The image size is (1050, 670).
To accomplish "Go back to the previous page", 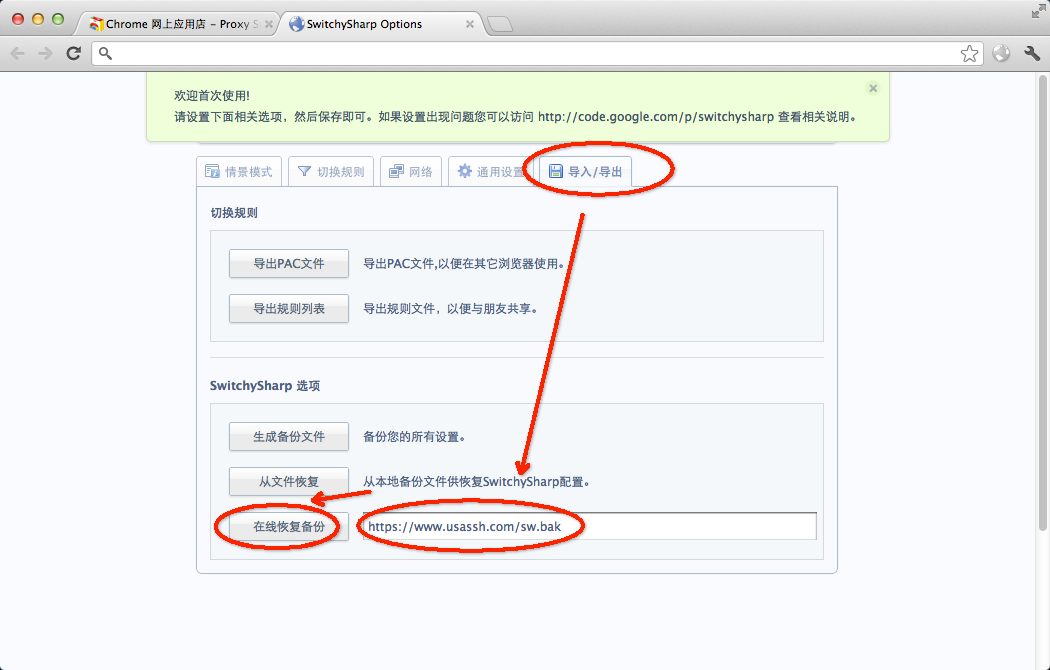I will [18, 54].
